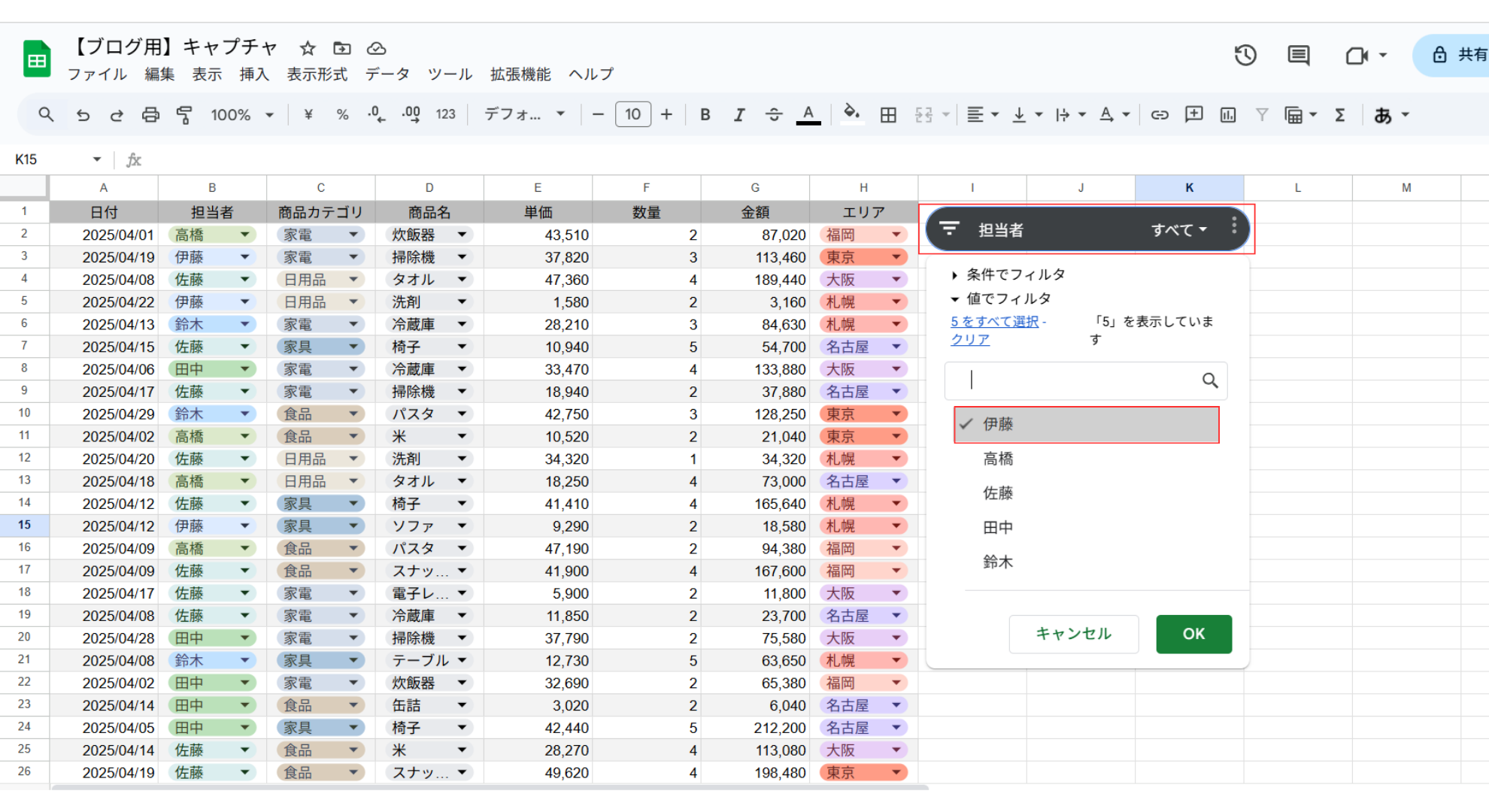This screenshot has height=812, width=1489.
Task: Click the paint format roller icon
Action: click(184, 115)
